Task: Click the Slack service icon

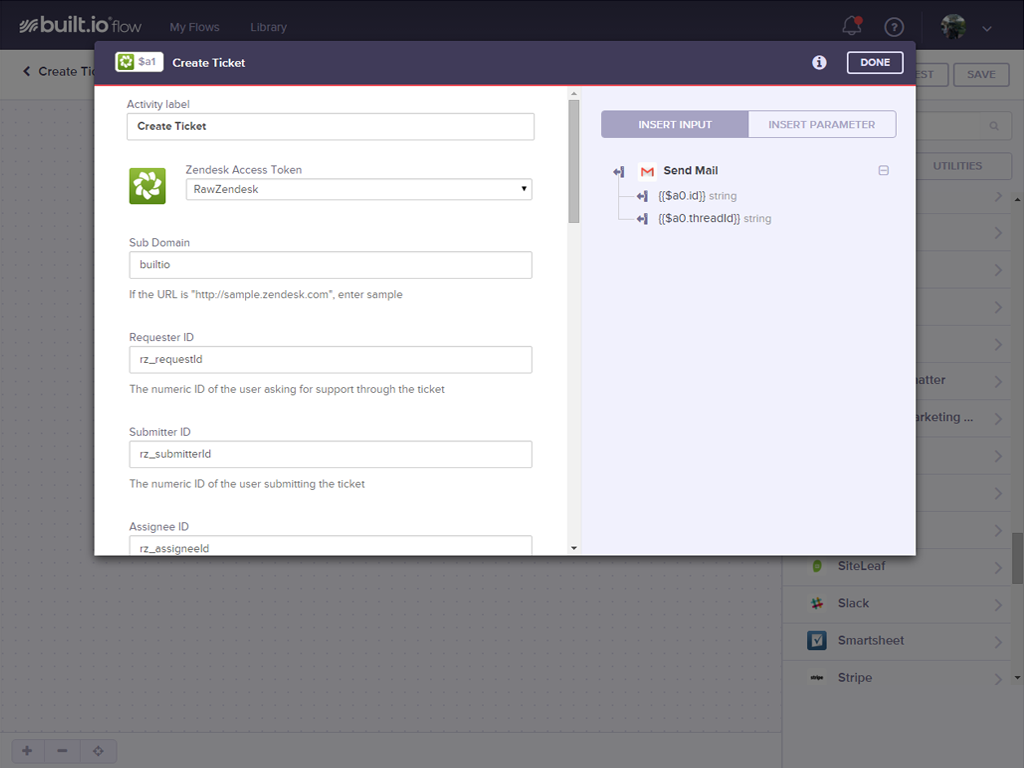Action: 817,603
